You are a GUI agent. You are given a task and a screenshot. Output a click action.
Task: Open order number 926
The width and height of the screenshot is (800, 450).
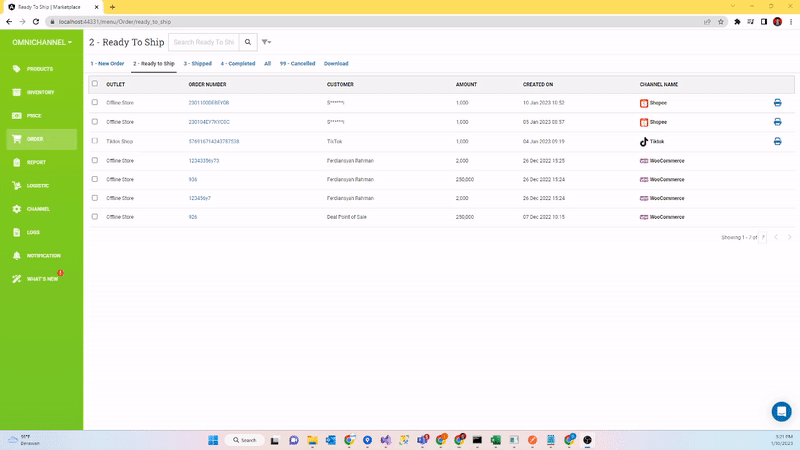[193, 217]
